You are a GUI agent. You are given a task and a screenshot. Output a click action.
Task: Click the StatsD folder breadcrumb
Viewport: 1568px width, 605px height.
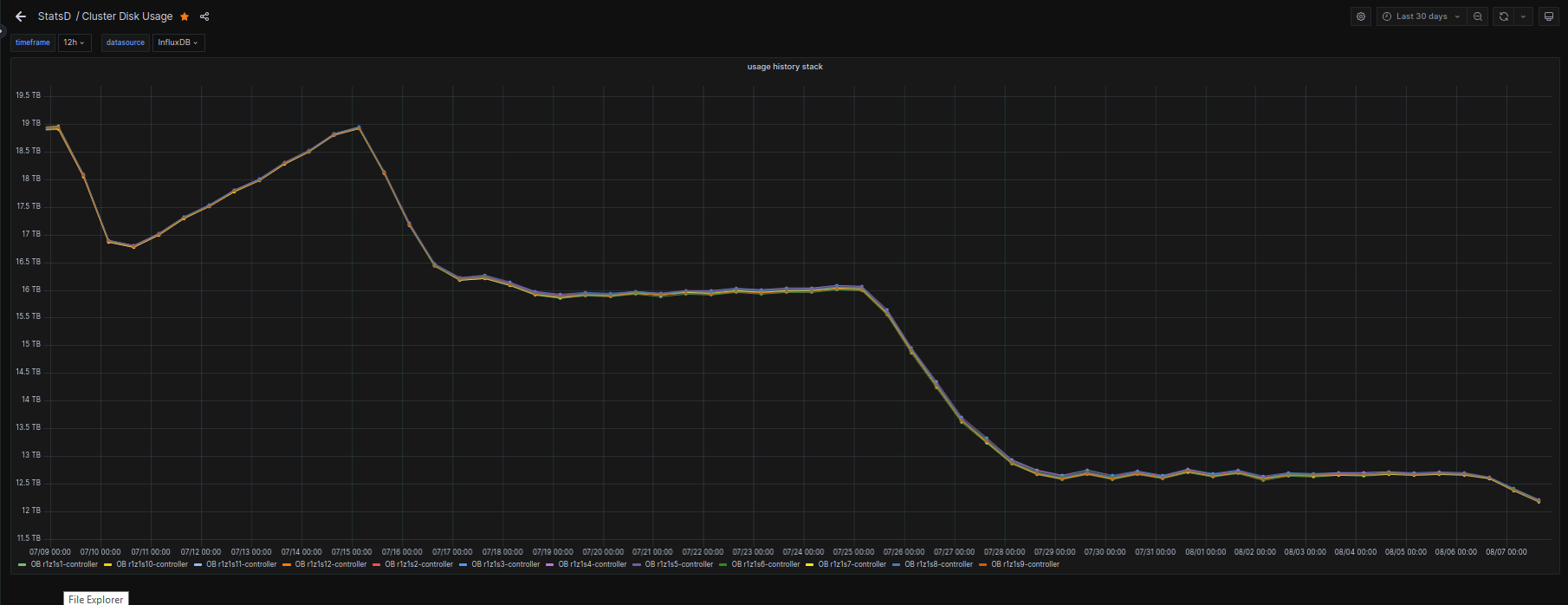[55, 16]
